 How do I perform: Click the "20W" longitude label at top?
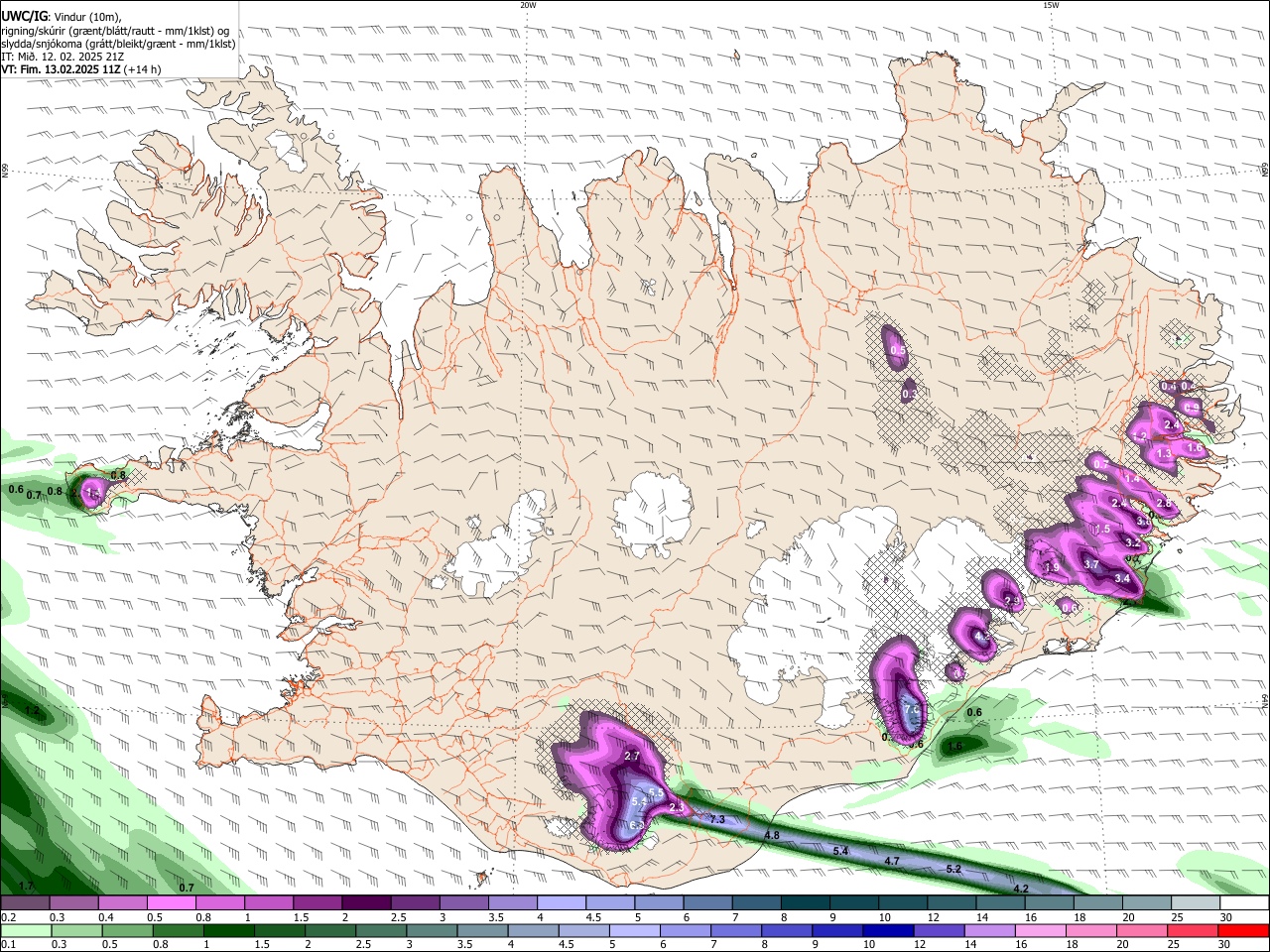[x=528, y=5]
